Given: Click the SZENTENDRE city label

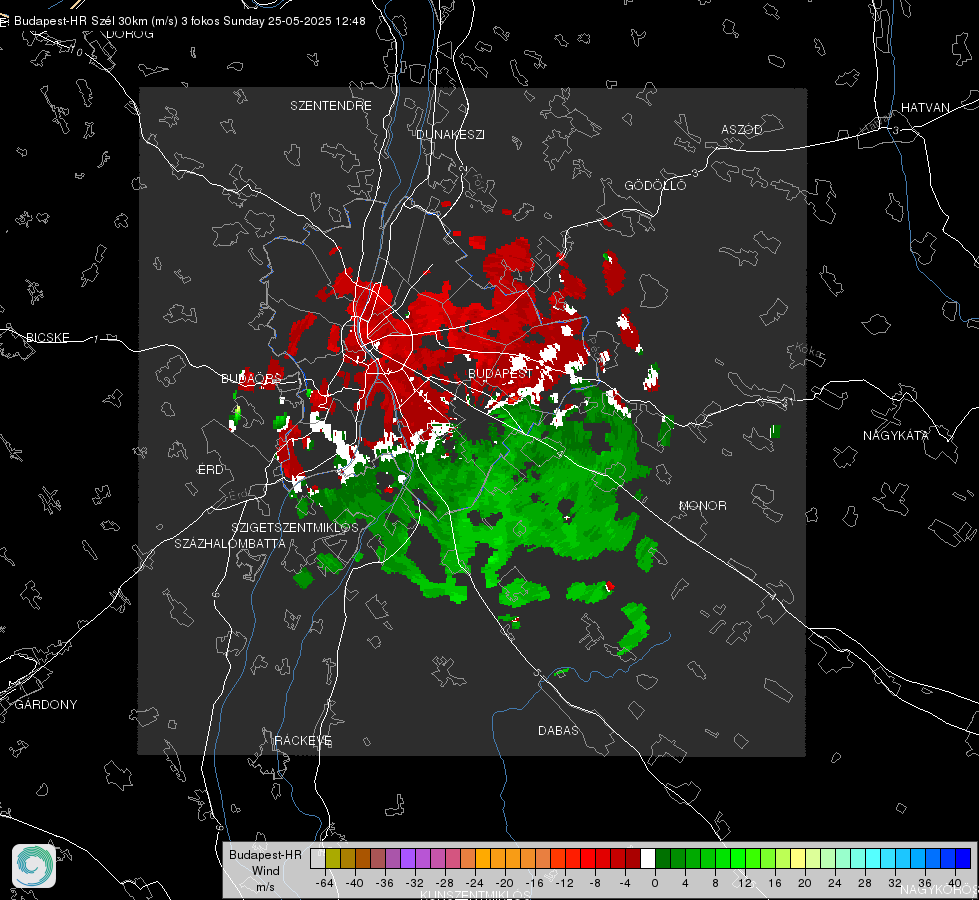Looking at the screenshot, I should coord(330,106).
